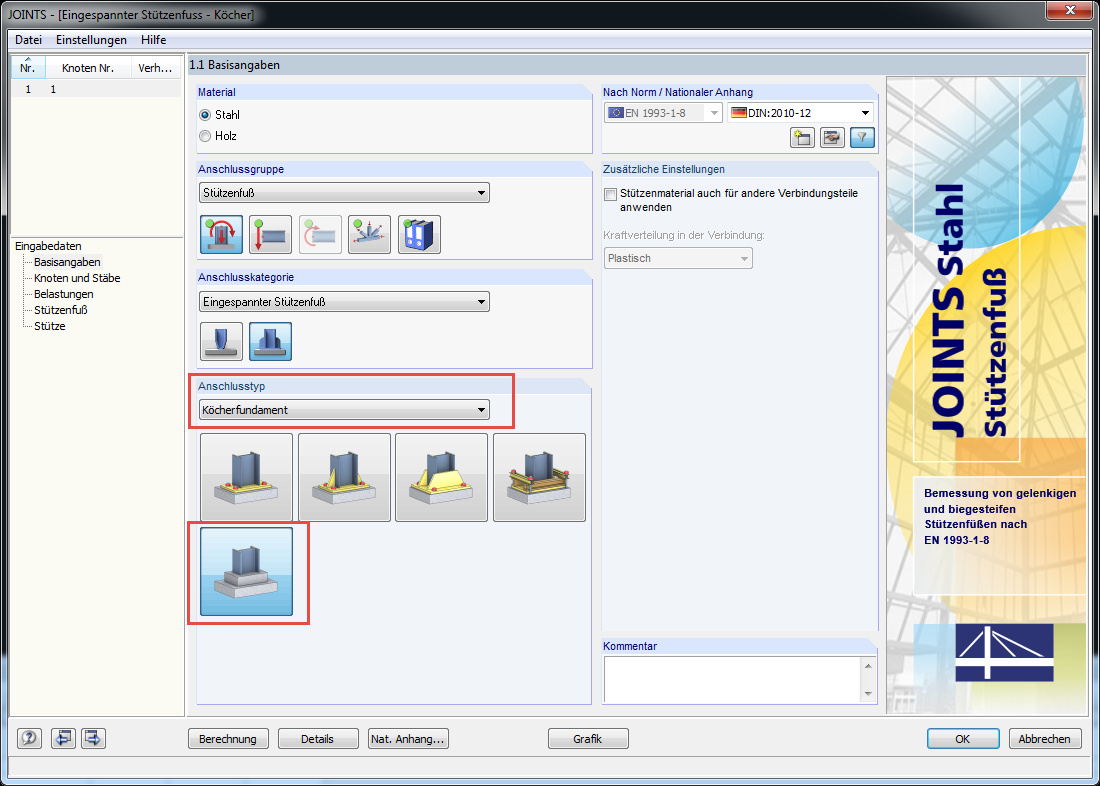Select Stütze in the navigation tree

50,326
